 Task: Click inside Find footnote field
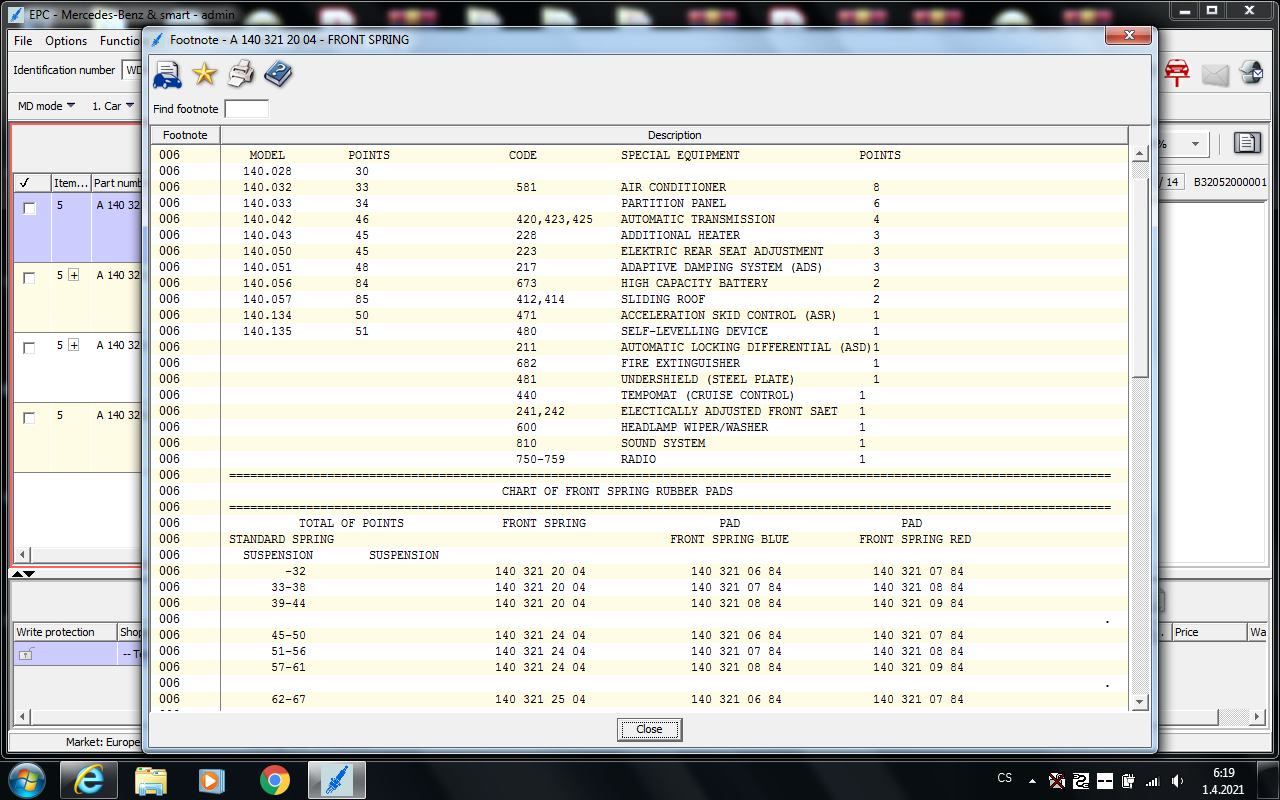pos(246,109)
